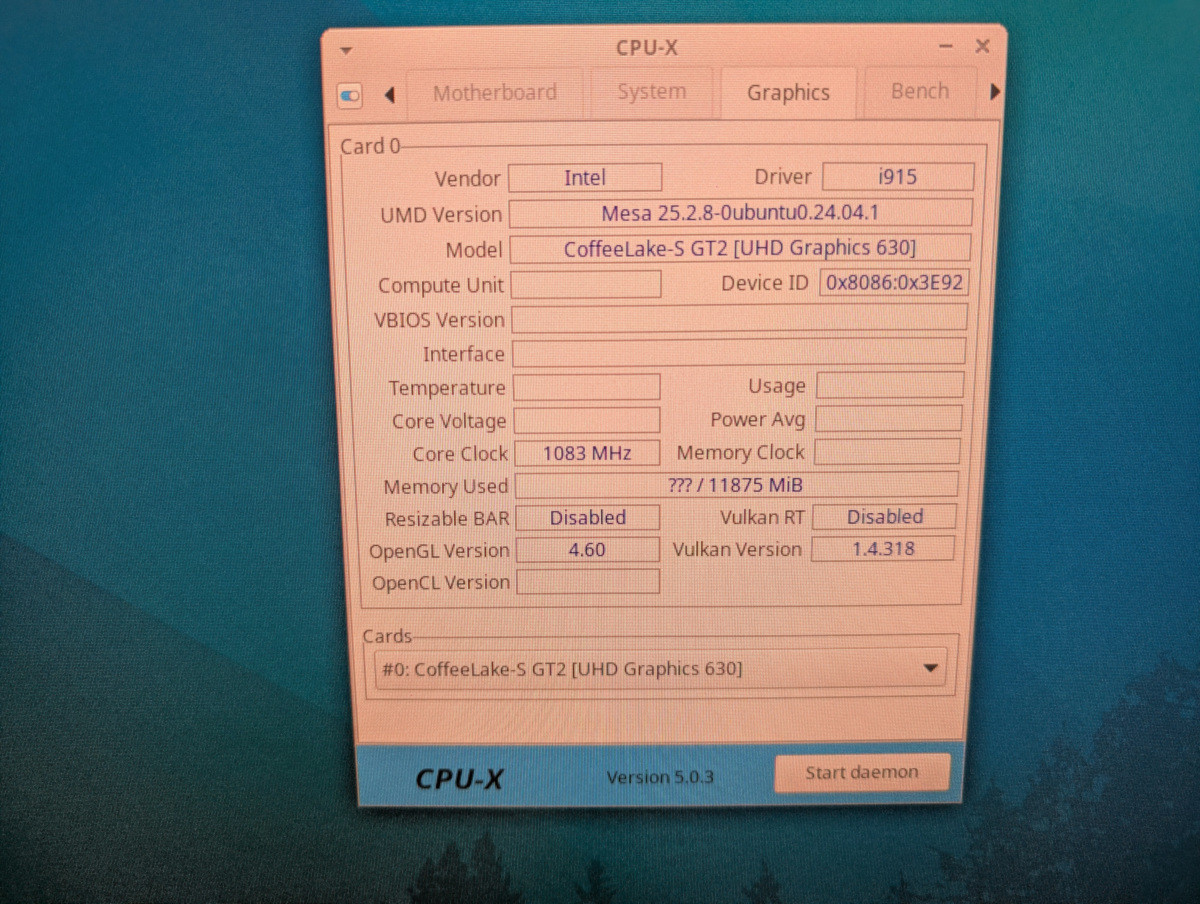Click the right tab scroll arrow
The width and height of the screenshot is (1200, 904).
click(994, 92)
